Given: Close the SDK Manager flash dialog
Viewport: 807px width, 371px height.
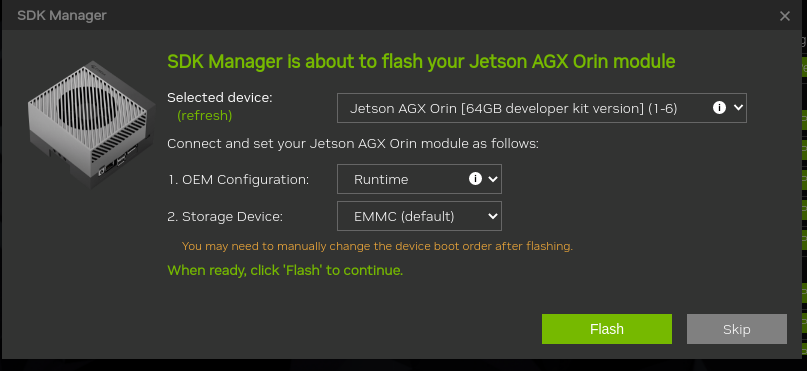Looking at the screenshot, I should [x=784, y=16].
